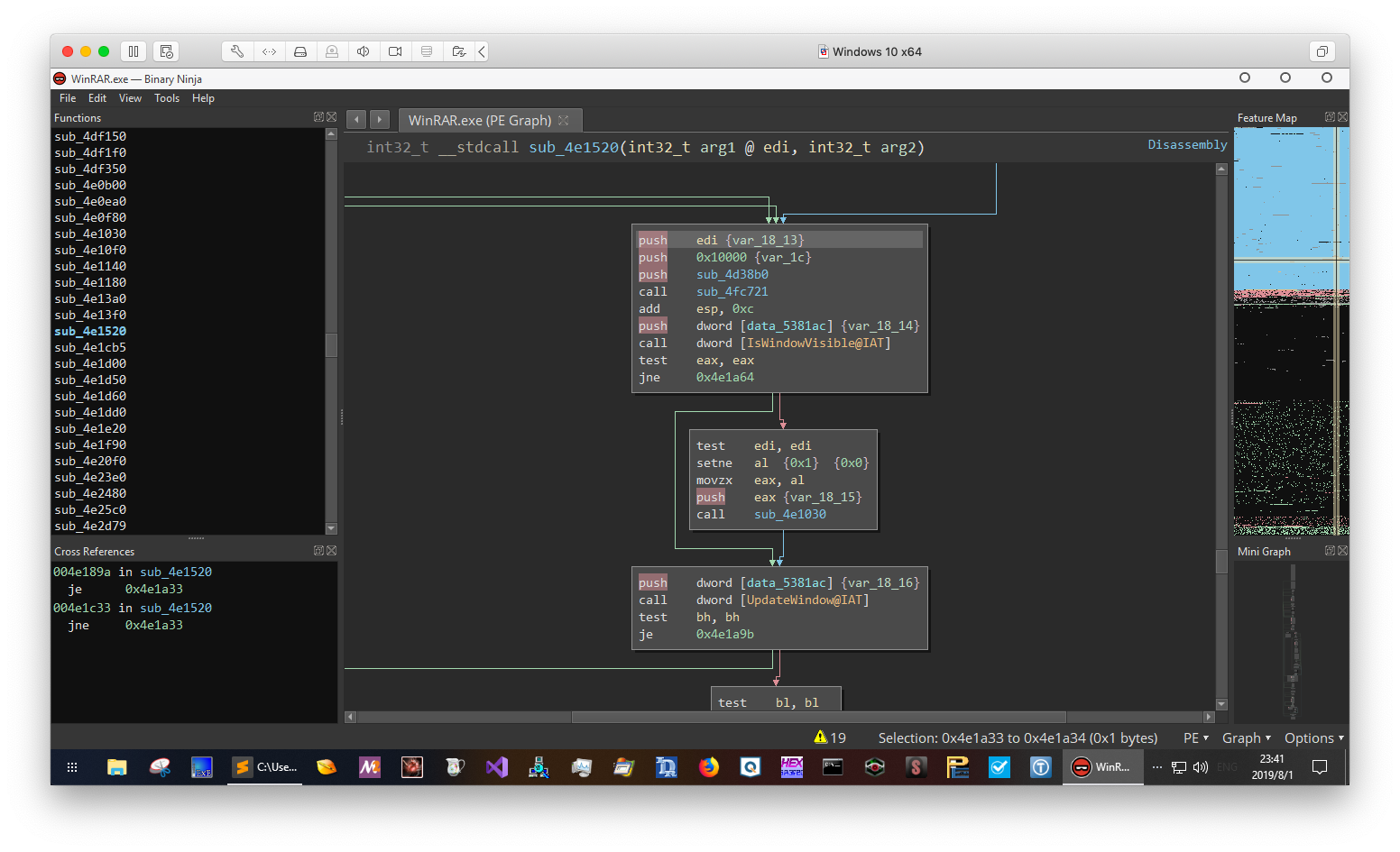
Task: Click graph horizontal scrollbar thumb
Action: point(819,717)
